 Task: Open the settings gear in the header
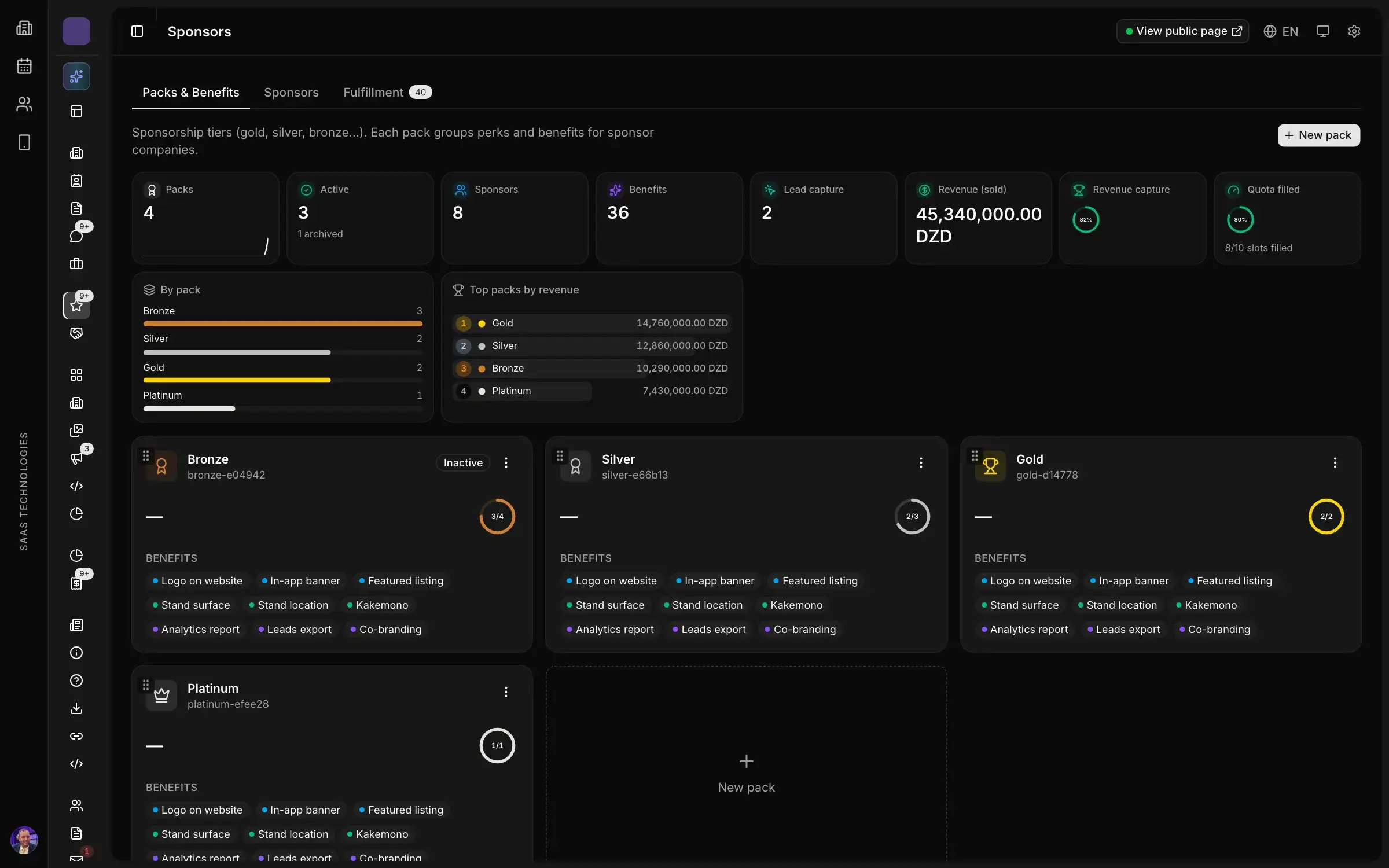point(1354,31)
